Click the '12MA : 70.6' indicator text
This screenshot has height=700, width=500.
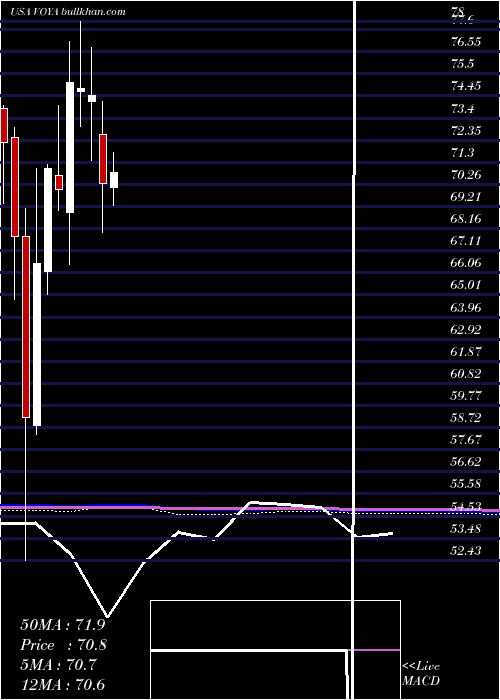tap(63, 685)
